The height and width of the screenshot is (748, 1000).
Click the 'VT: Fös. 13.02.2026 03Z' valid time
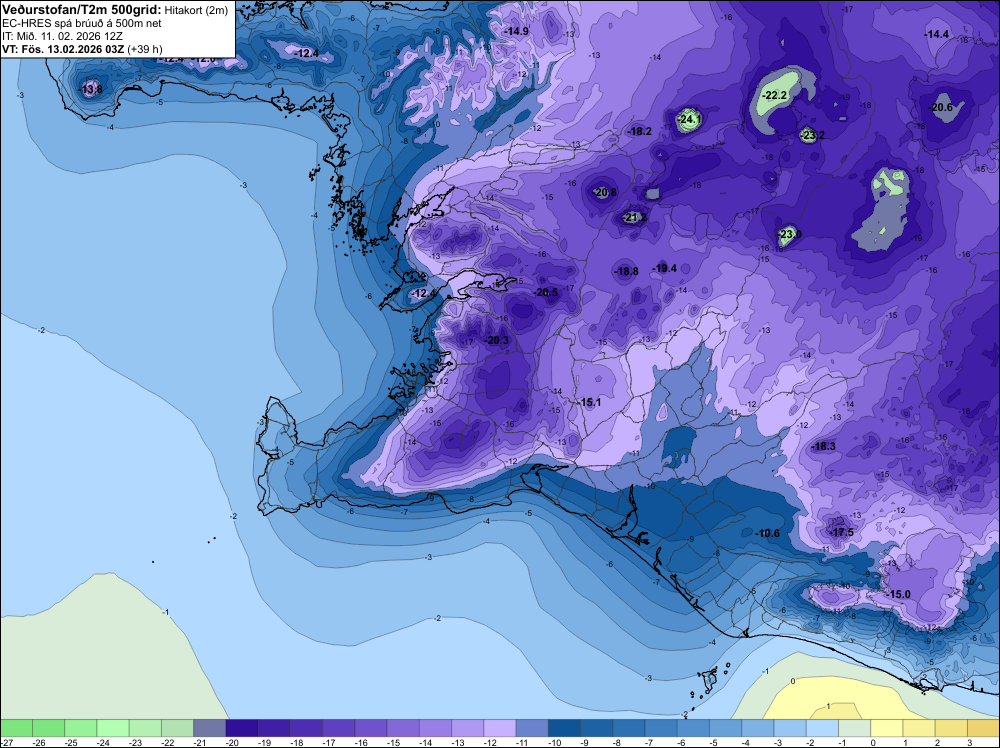63,49
